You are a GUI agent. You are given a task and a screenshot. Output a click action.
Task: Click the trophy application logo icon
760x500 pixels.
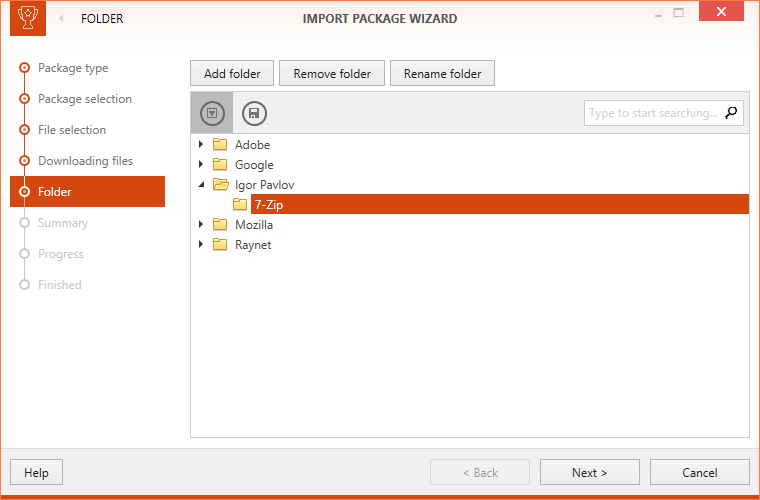[28, 18]
